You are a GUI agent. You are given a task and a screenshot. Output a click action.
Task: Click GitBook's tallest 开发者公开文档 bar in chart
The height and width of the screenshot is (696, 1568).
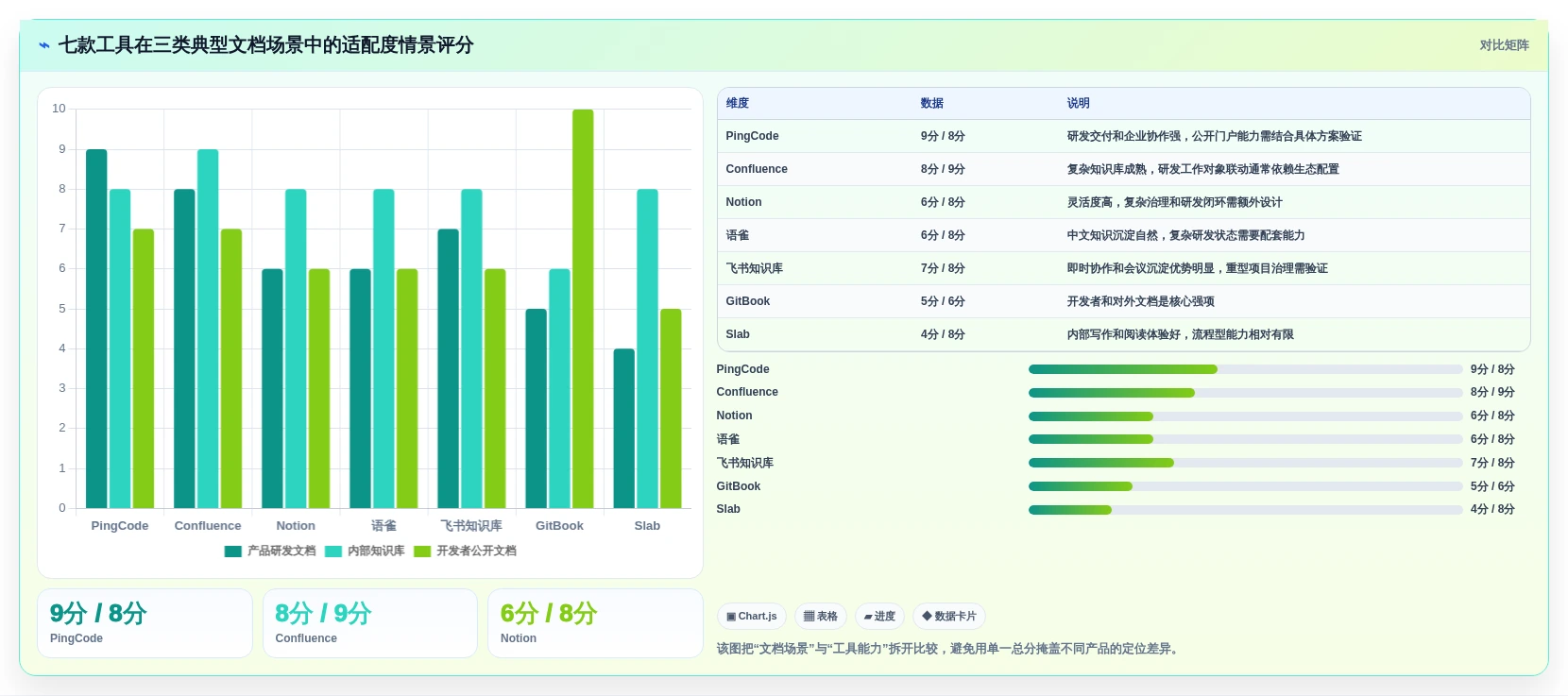point(583,309)
